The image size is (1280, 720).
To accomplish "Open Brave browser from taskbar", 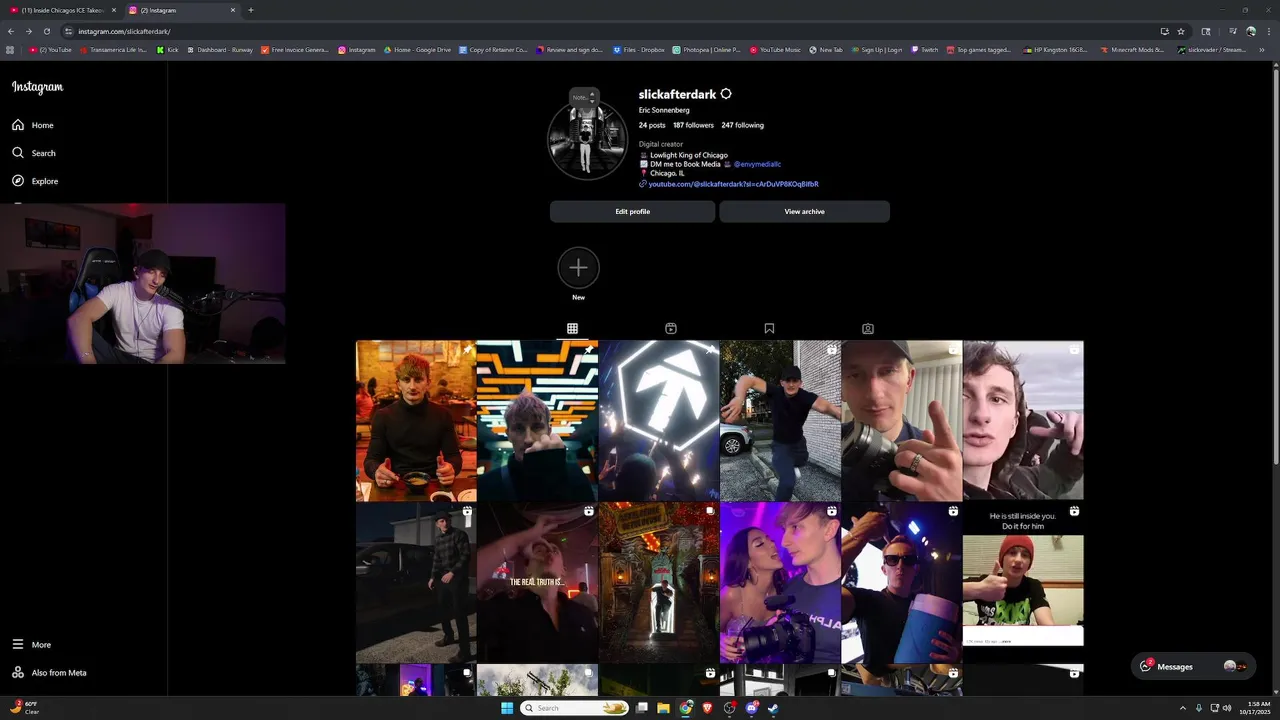I will [708, 708].
